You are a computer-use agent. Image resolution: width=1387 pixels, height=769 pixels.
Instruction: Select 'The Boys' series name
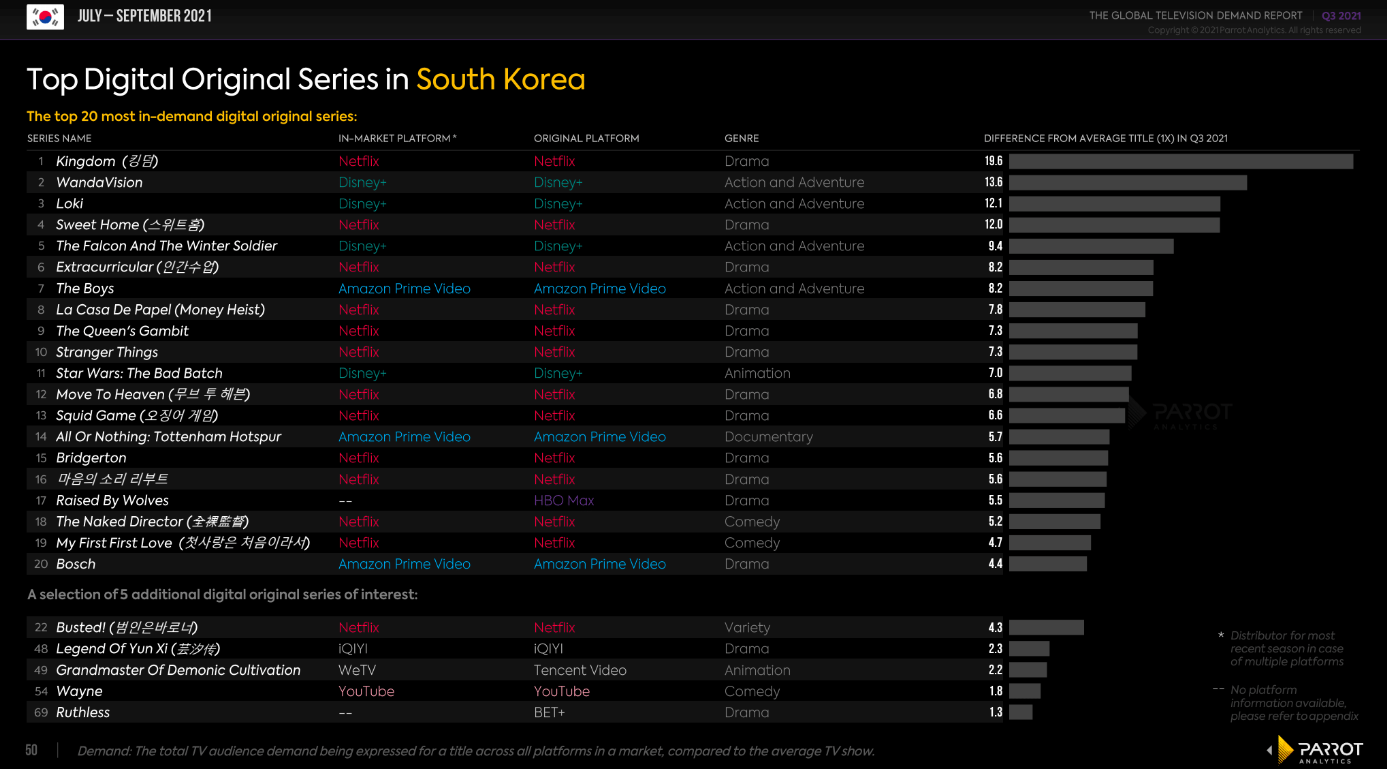(x=85, y=288)
